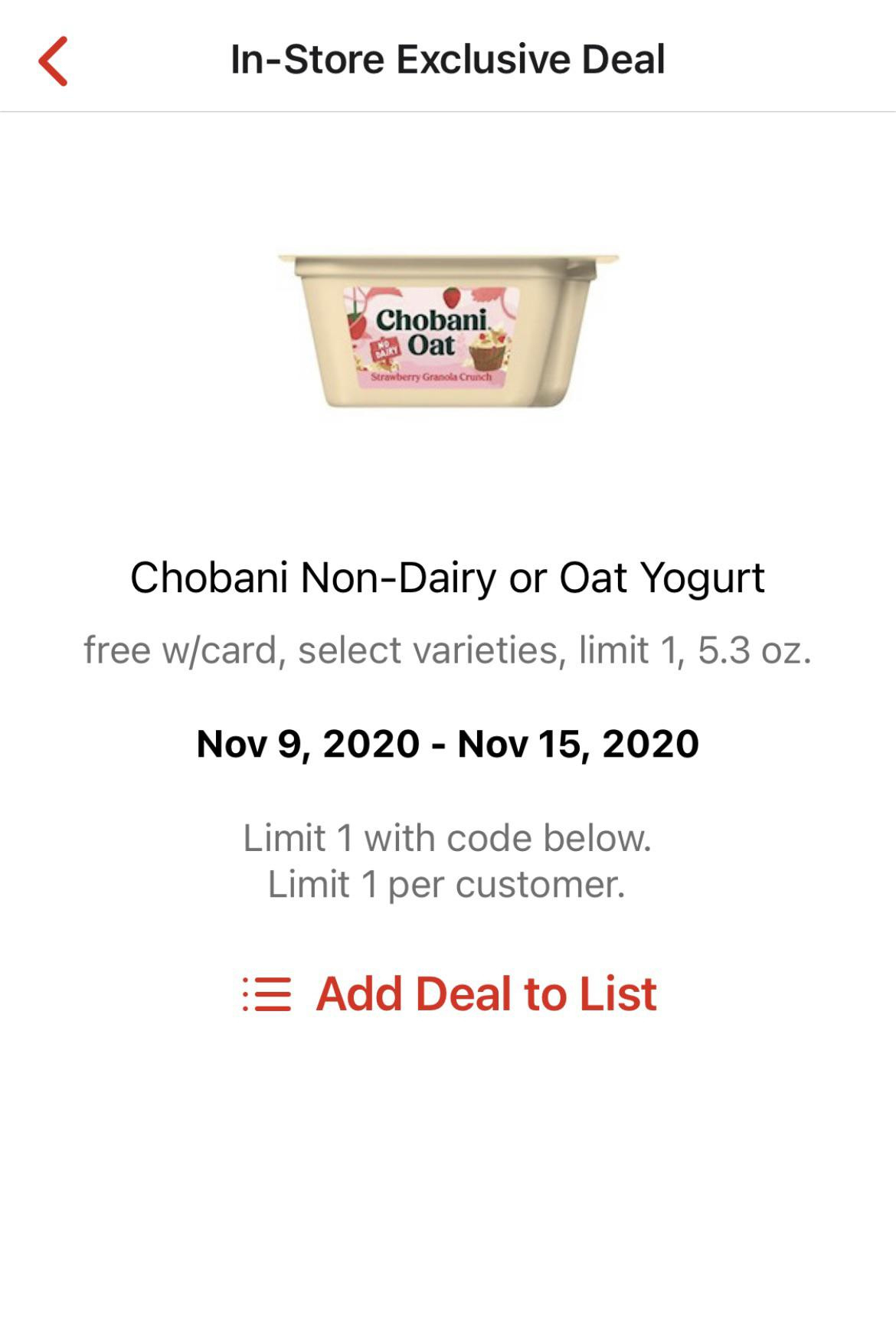896x1342 pixels.
Task: Tap Strawberry Granola Crunch flavor label
Action: pyautogui.click(x=431, y=377)
